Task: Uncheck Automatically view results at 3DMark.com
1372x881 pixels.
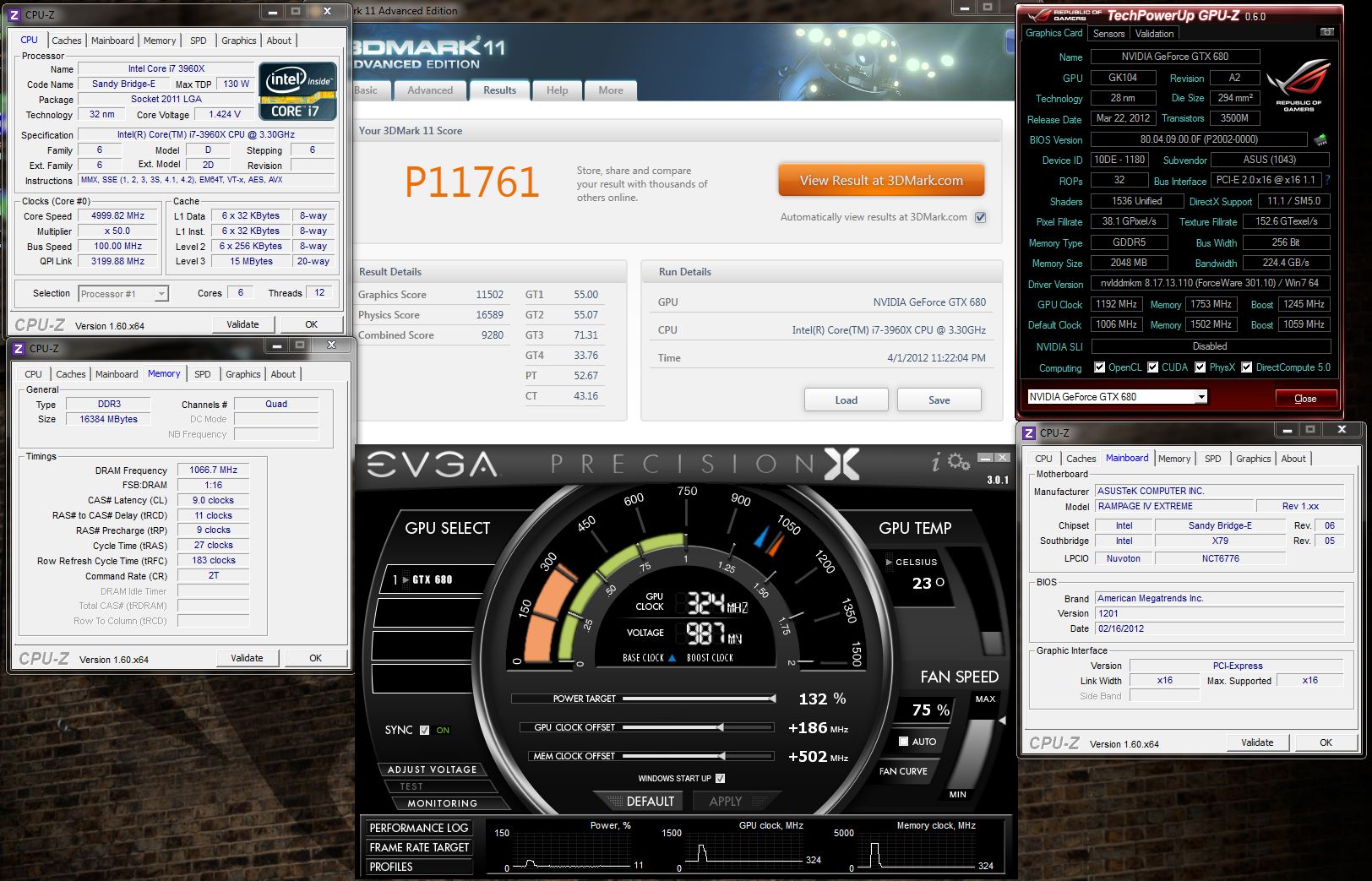Action: [981, 217]
